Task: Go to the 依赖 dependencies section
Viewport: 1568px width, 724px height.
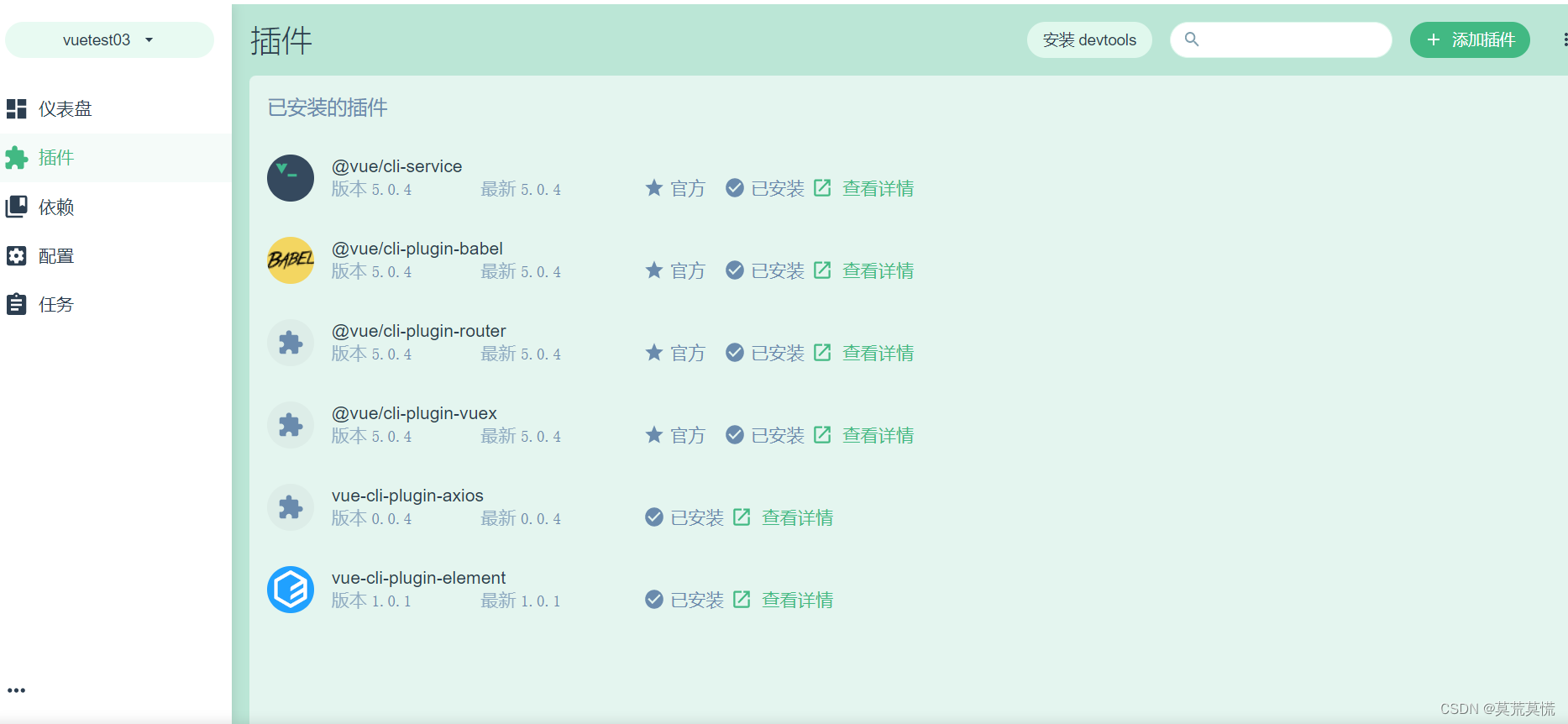Action: tap(115, 207)
